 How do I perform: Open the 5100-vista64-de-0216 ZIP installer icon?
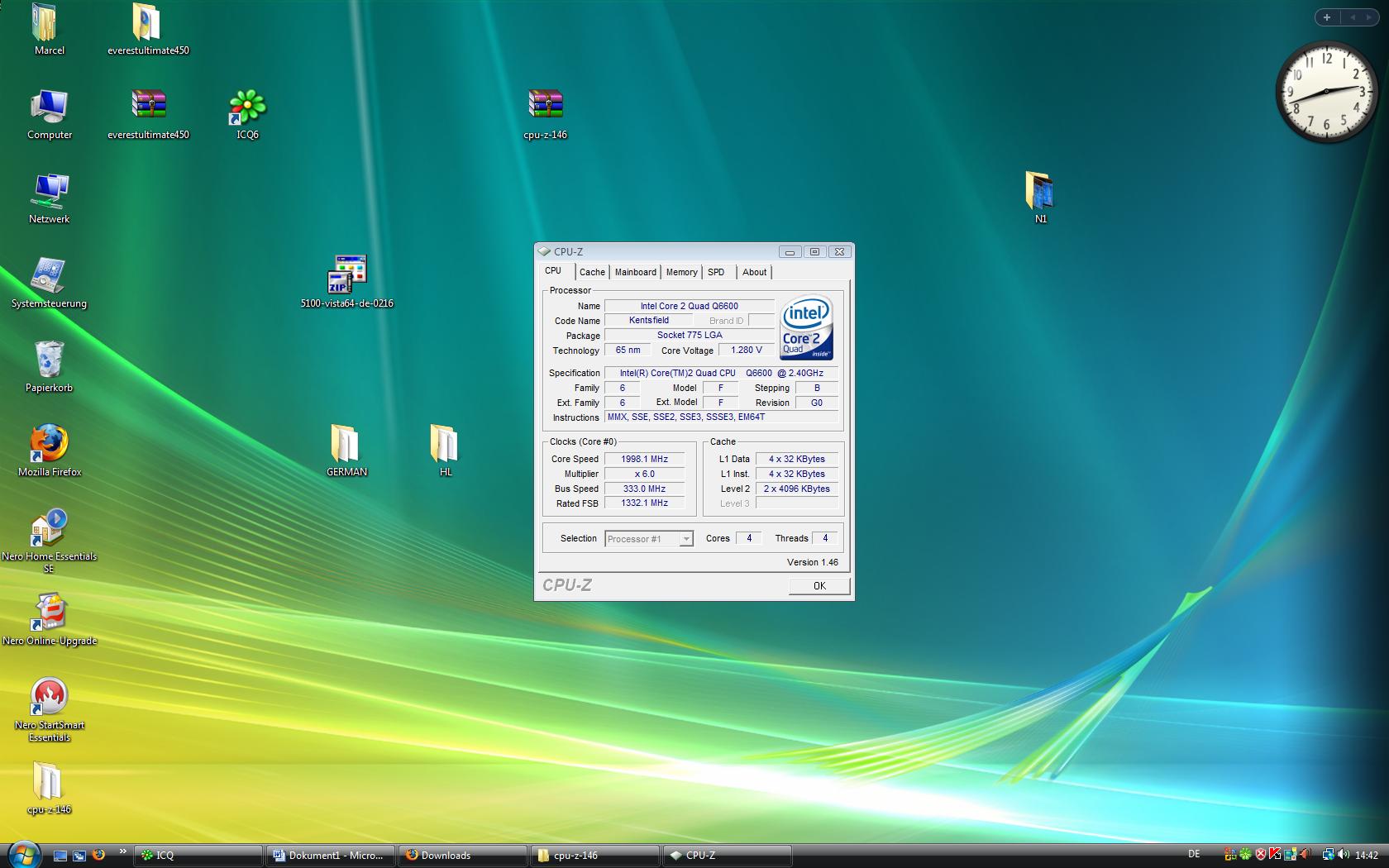[346, 276]
